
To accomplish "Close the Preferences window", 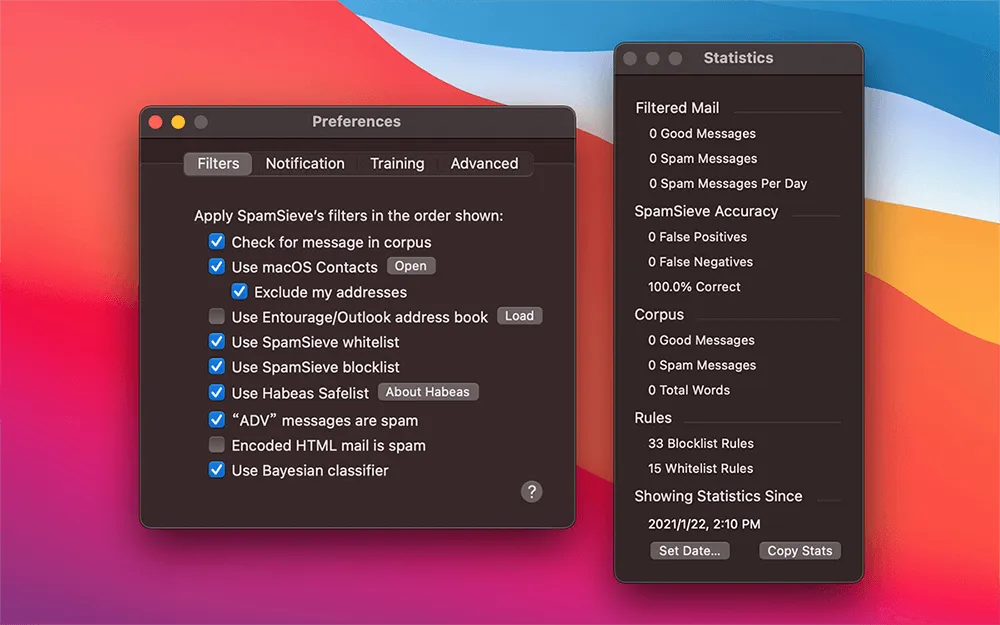I will coord(155,122).
